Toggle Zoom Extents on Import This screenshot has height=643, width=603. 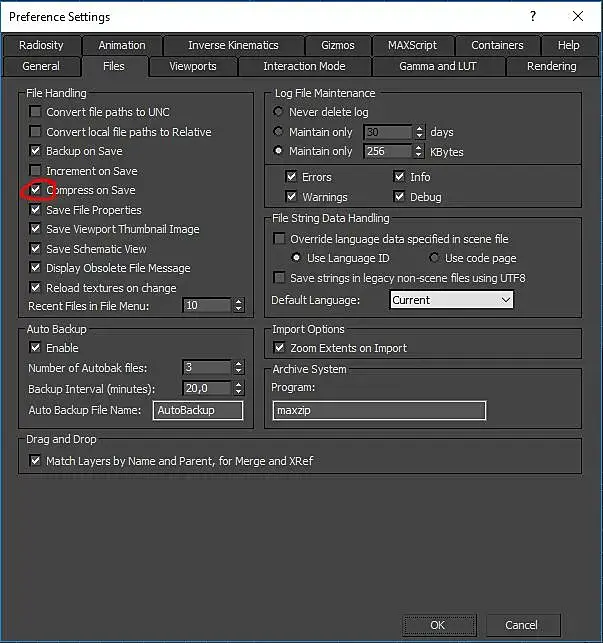tap(279, 348)
